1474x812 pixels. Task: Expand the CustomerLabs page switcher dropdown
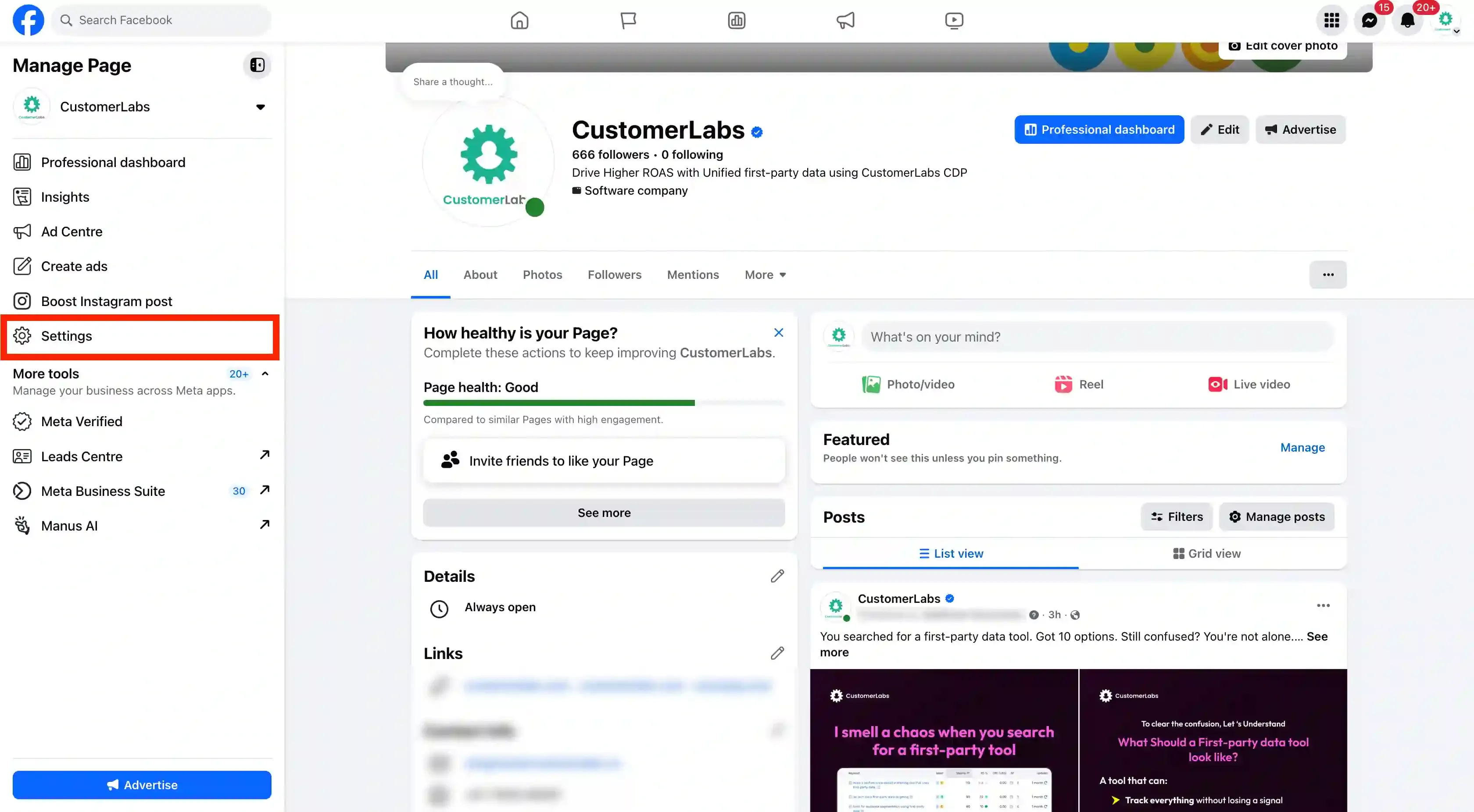coord(260,107)
